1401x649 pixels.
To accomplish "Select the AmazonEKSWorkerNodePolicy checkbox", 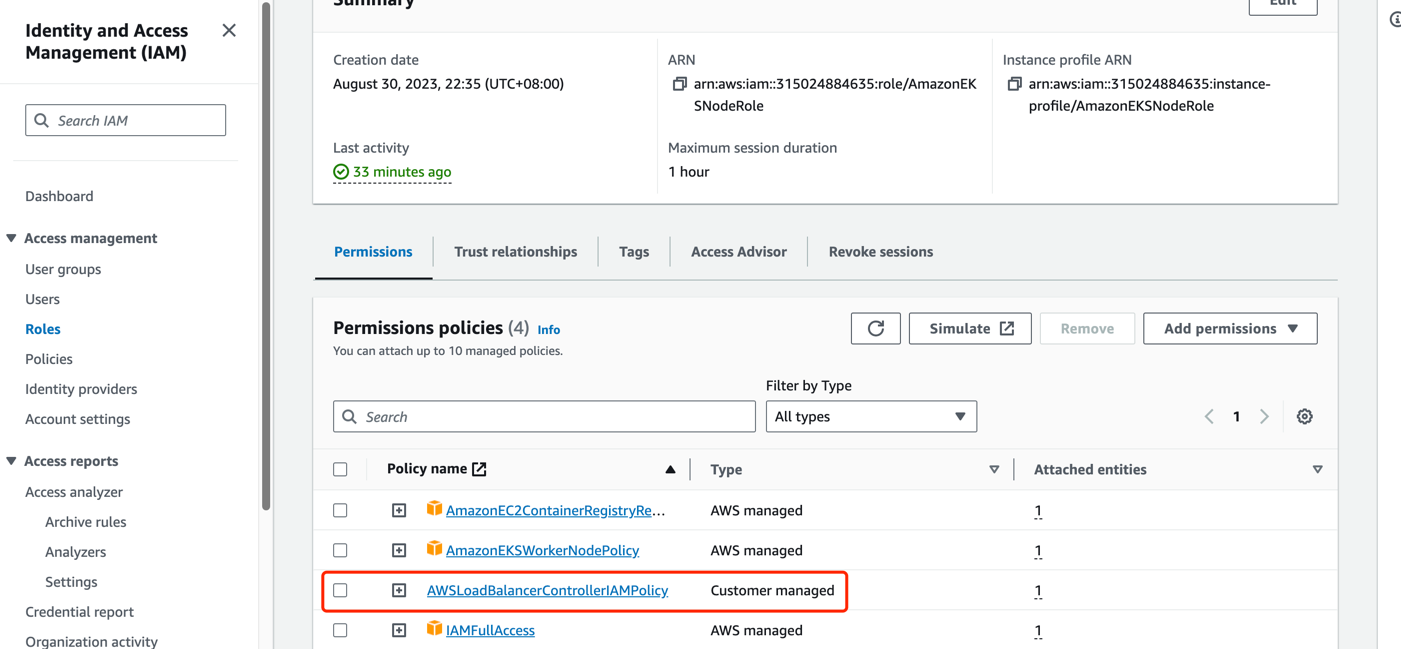I will (340, 551).
